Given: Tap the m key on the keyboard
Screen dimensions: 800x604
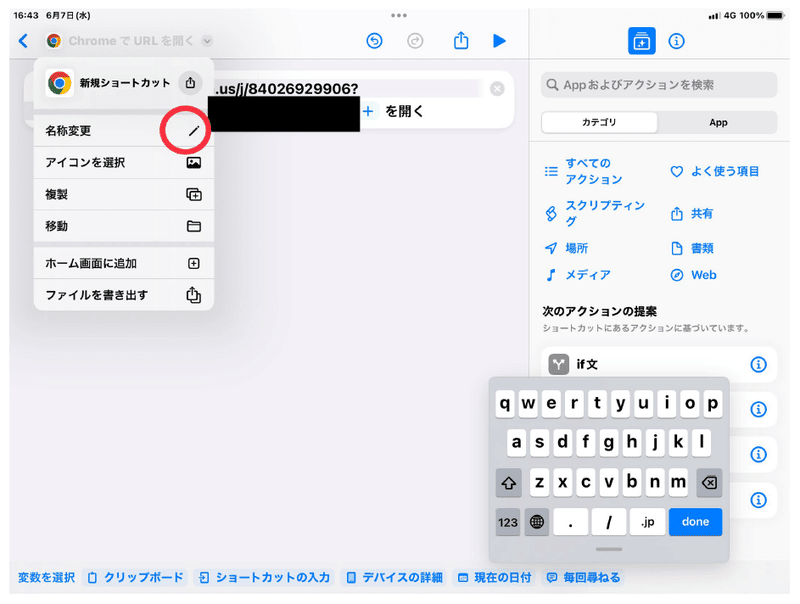Looking at the screenshot, I should point(678,482).
